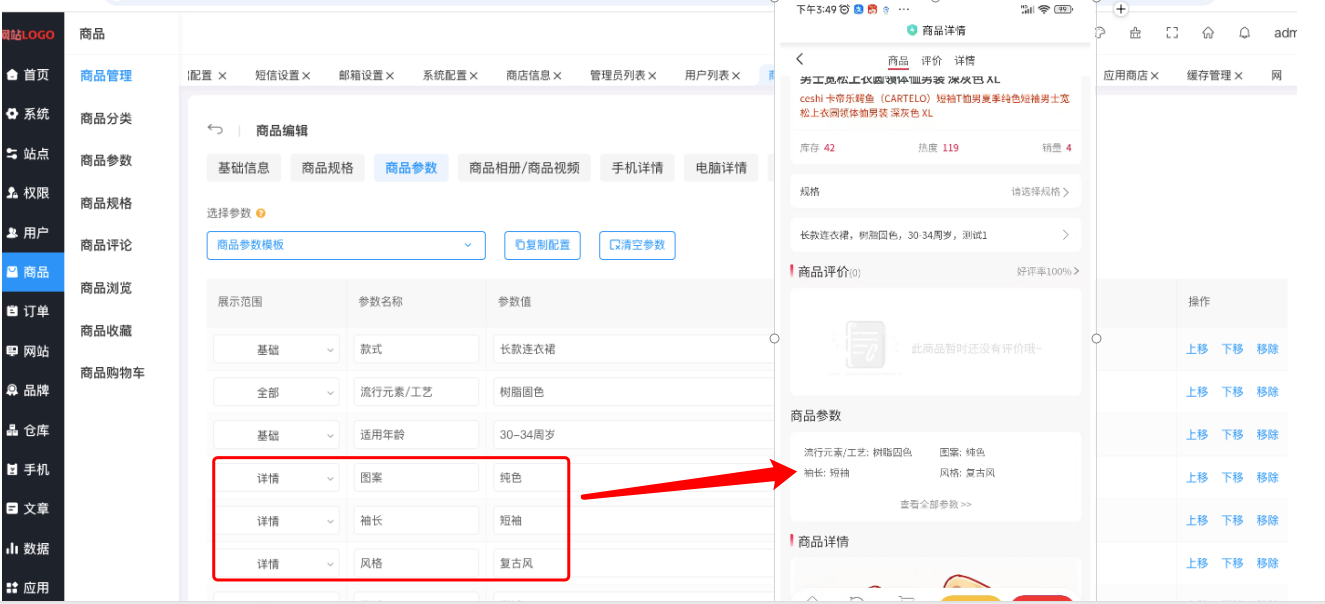Screen dimensions: 1325x604
Task: Close the 短信设置 tab
Action: pyautogui.click(x=307, y=76)
